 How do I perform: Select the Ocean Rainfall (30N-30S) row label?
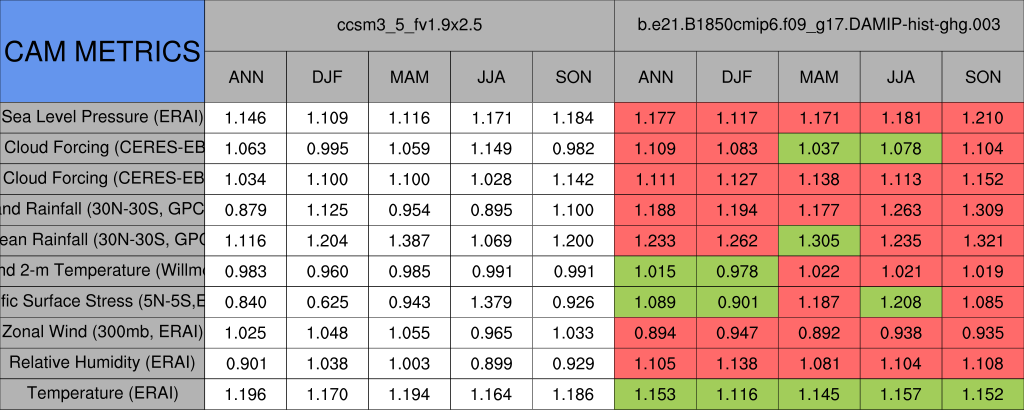(x=102, y=240)
